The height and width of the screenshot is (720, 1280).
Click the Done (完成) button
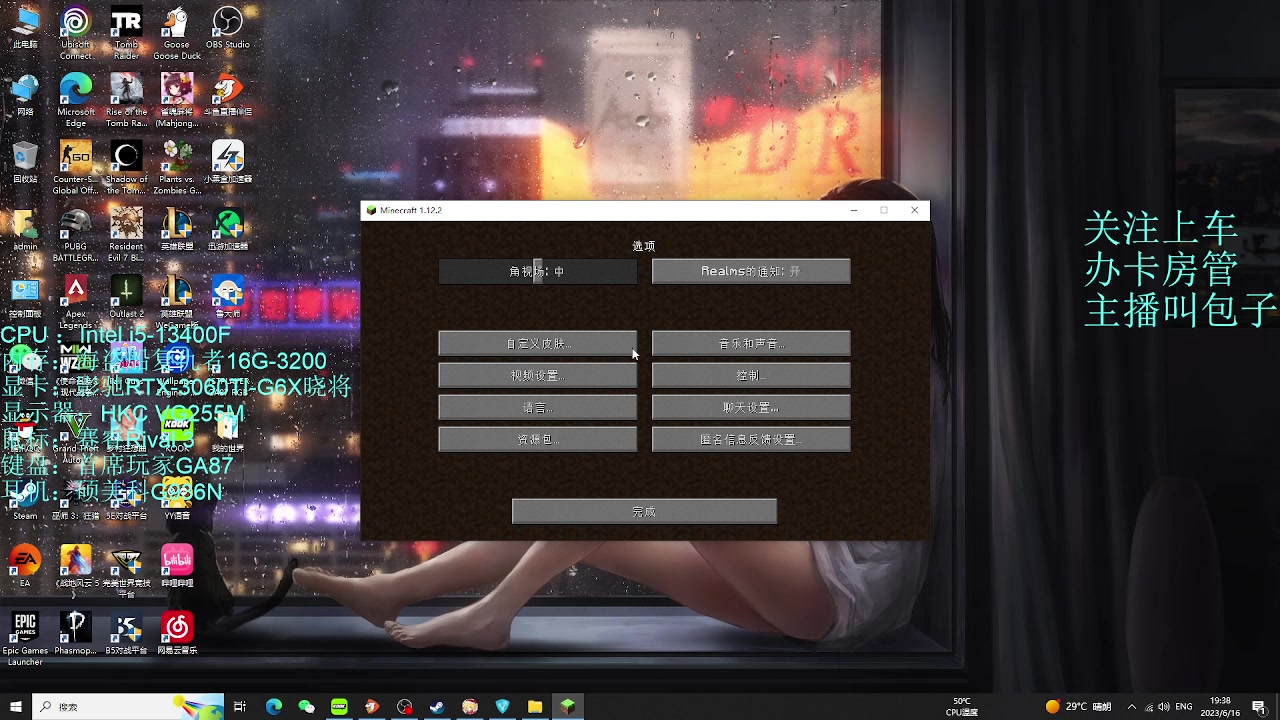[x=644, y=512]
